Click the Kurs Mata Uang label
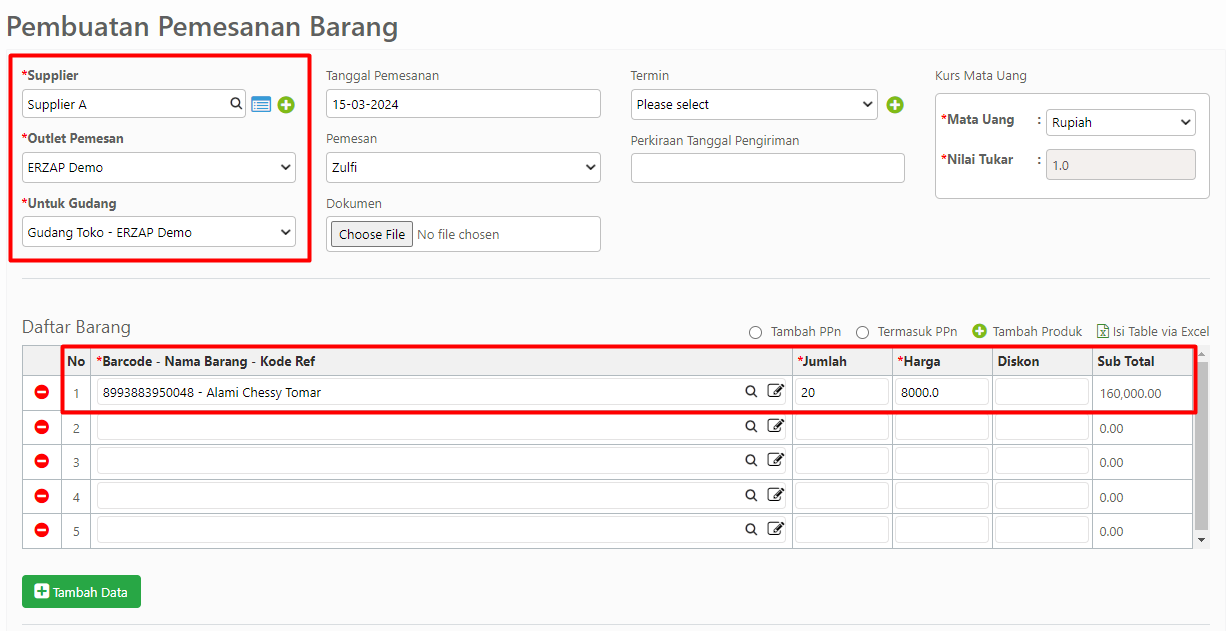1226x631 pixels. click(x=981, y=76)
